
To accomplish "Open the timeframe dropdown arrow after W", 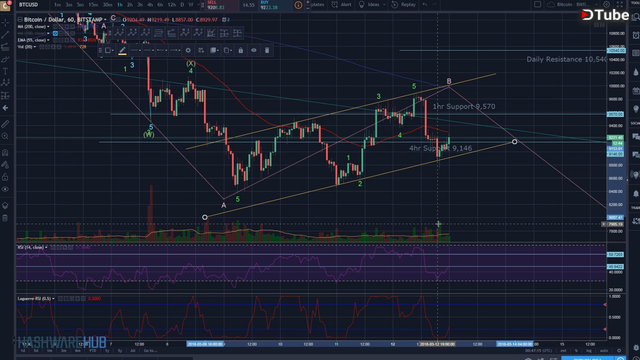I will (198, 5).
